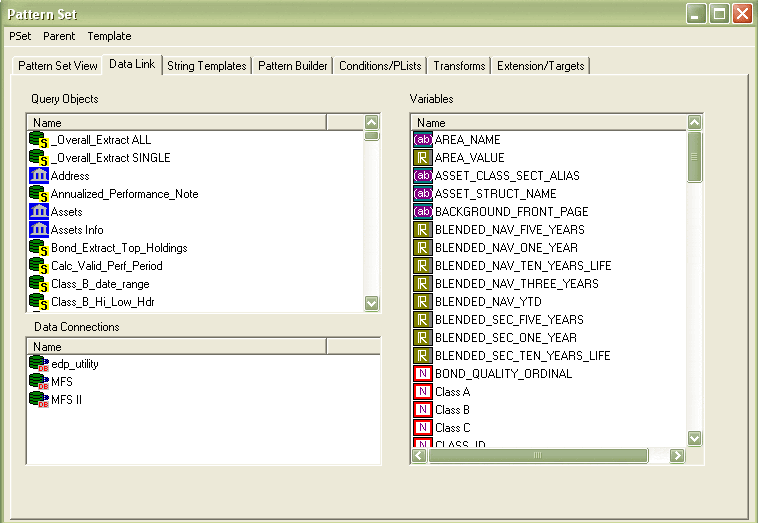Switch to the Extension/Targets tab
758x523 pixels.
click(x=540, y=66)
